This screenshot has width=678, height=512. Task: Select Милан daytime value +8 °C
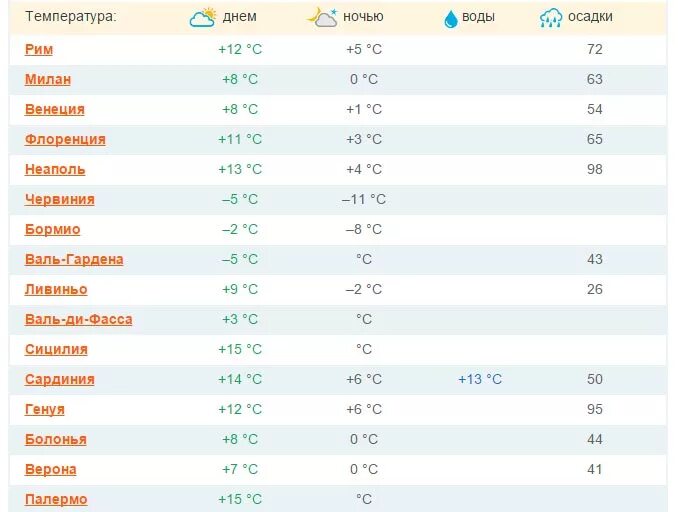point(240,79)
